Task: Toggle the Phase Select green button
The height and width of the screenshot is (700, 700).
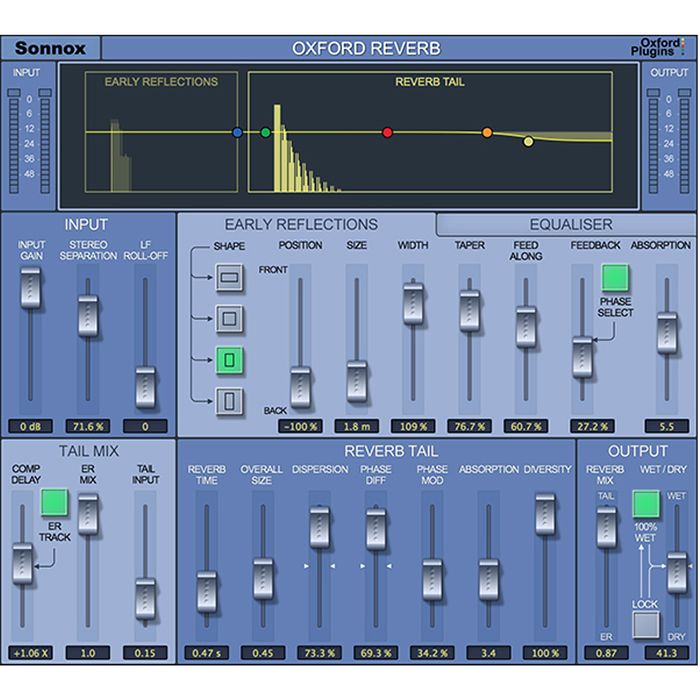Action: [x=614, y=277]
